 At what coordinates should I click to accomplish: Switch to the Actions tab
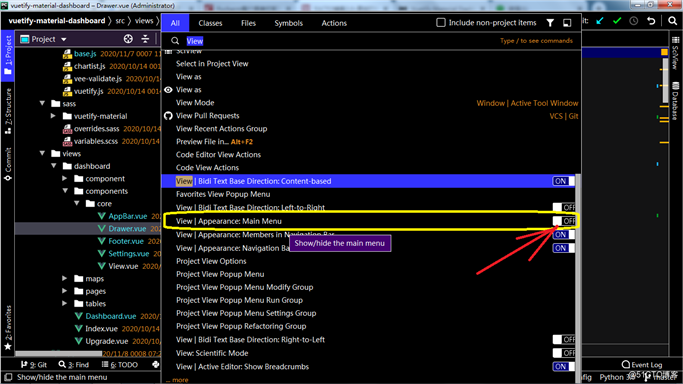334,23
